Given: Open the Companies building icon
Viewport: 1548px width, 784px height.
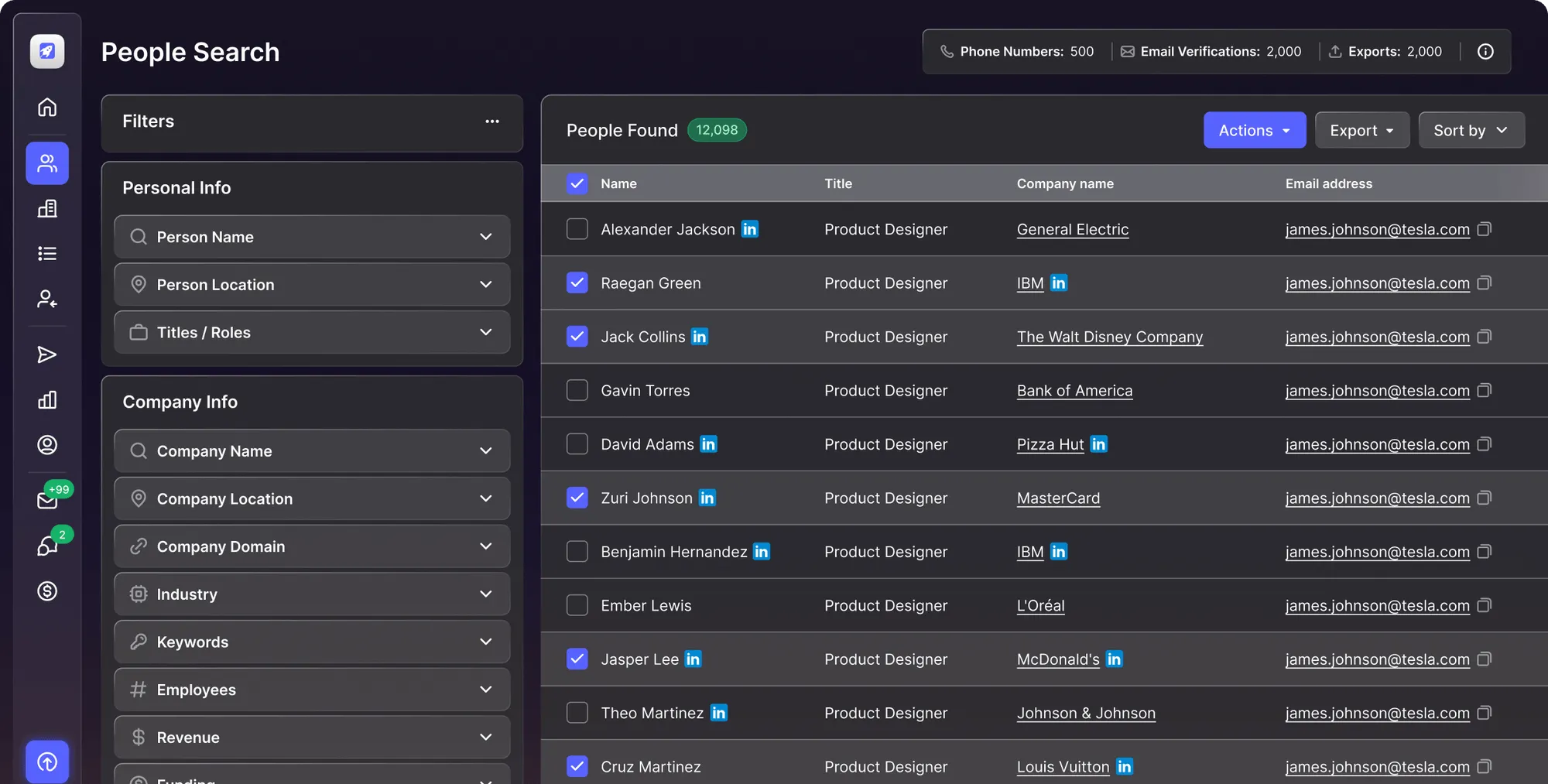Looking at the screenshot, I should tap(47, 208).
